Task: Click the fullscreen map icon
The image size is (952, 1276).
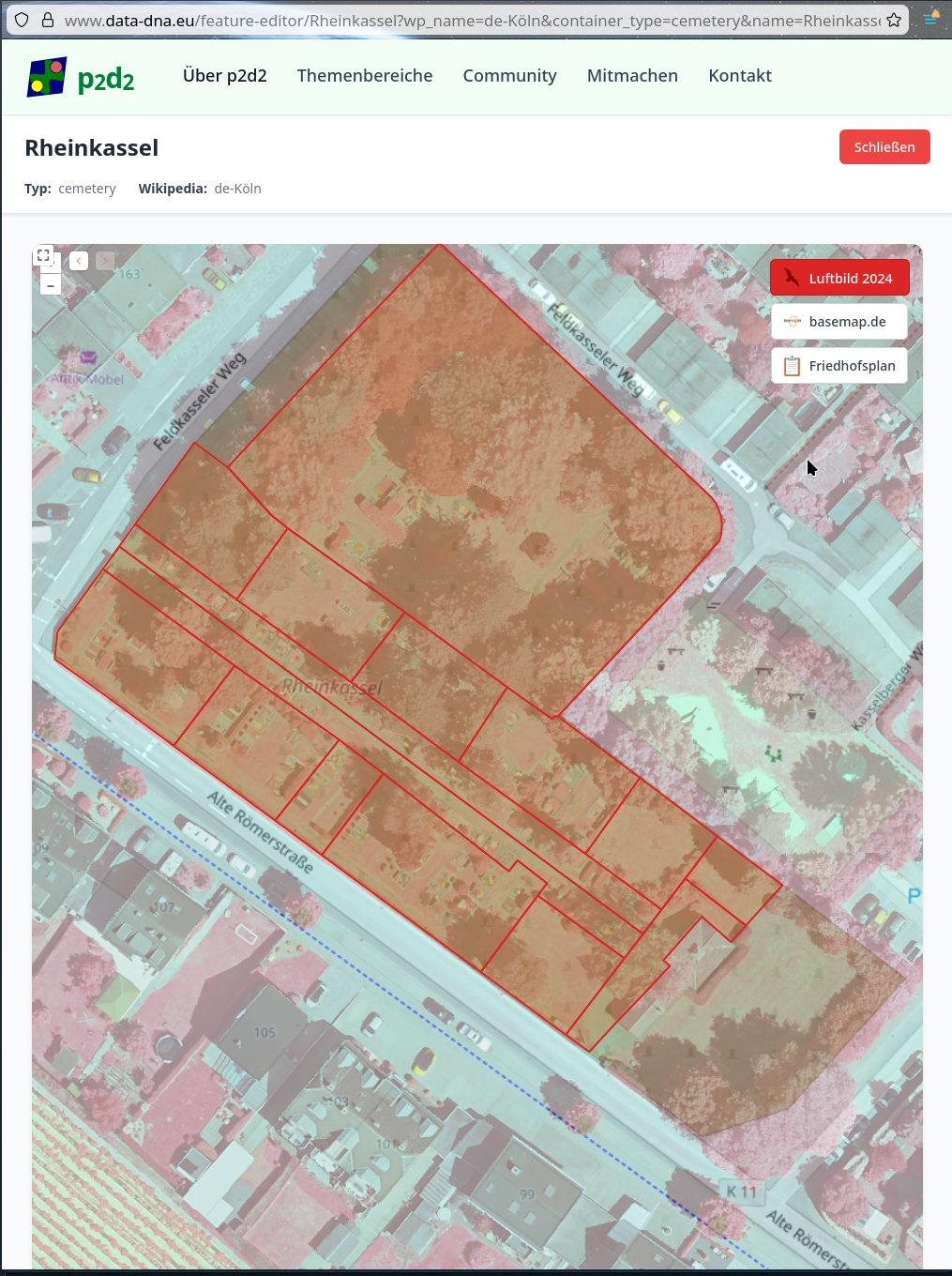Action: click(x=43, y=254)
